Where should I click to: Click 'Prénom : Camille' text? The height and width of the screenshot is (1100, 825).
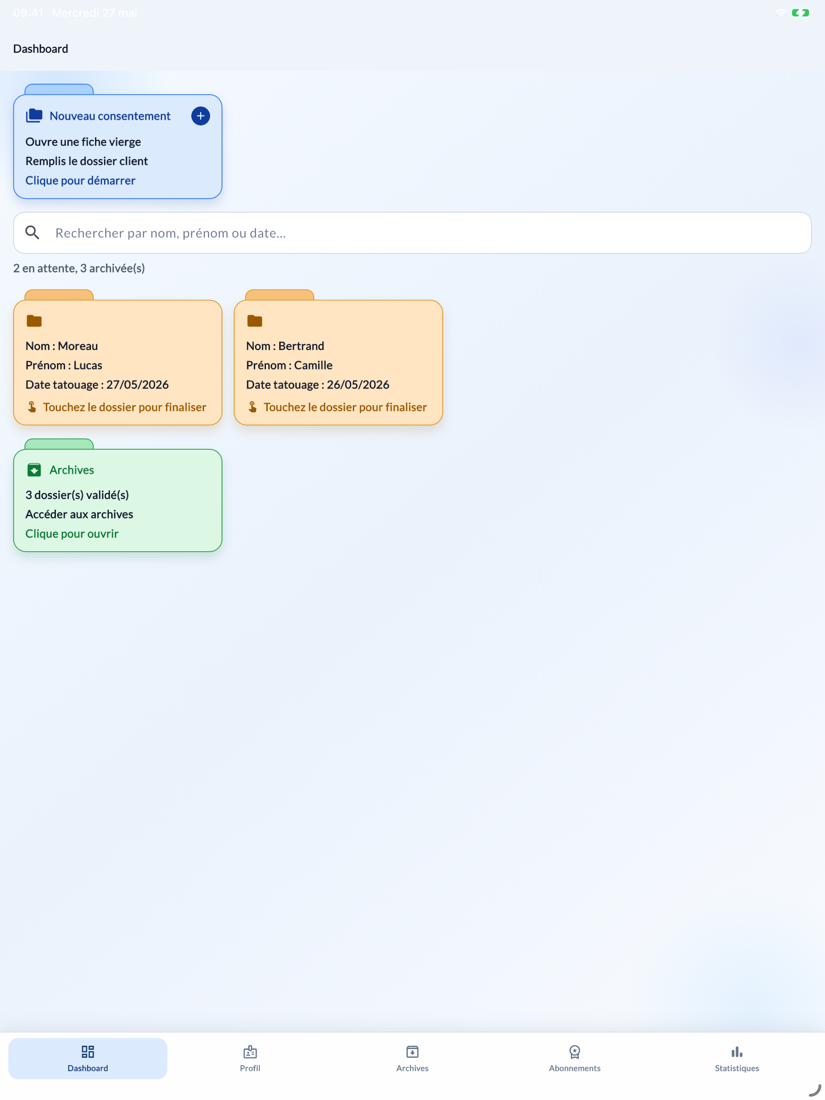(x=289, y=365)
